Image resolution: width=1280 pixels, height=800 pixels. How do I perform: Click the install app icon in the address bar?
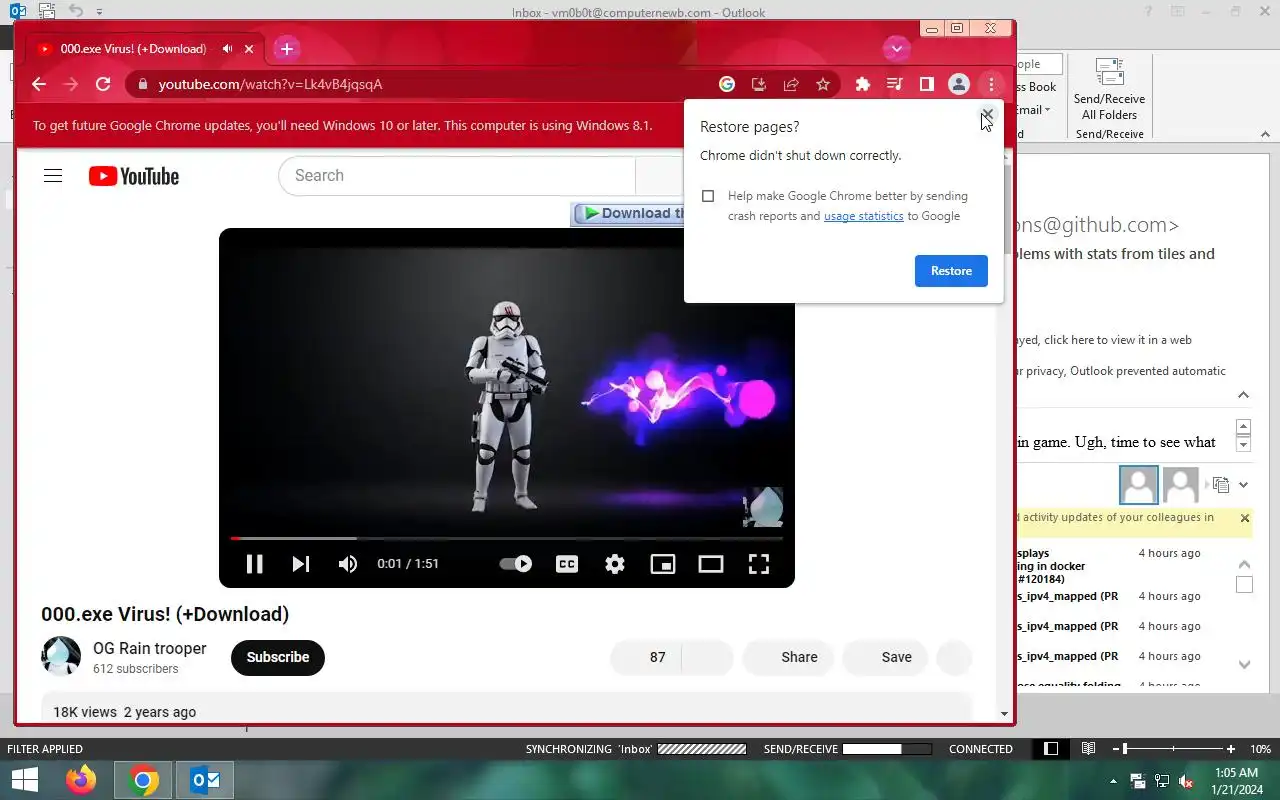759,84
